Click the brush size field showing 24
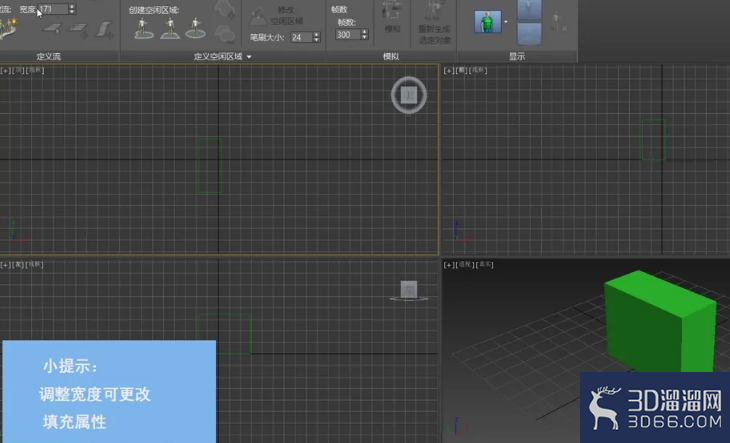Screen dimensions: 730x443 coord(302,37)
